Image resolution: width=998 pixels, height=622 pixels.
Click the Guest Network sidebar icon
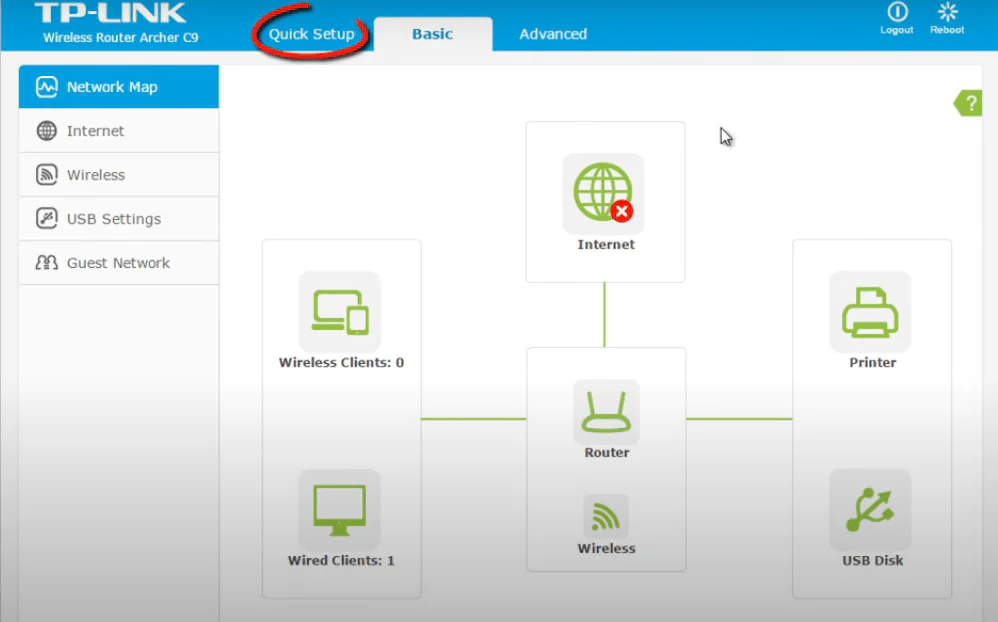click(x=46, y=263)
